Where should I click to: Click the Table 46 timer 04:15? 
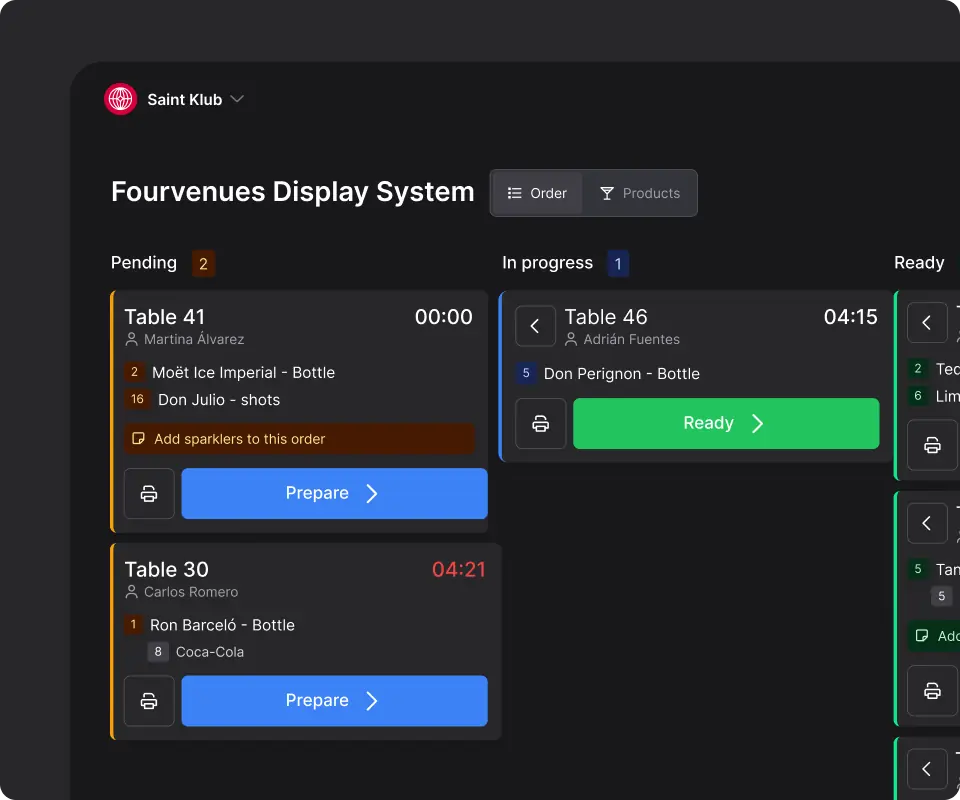pyautogui.click(x=850, y=316)
